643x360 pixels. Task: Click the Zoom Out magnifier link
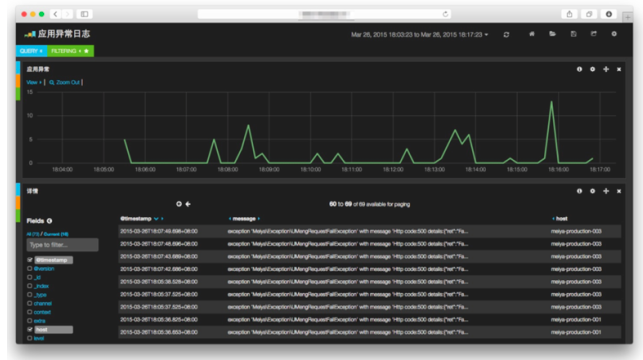coord(64,82)
